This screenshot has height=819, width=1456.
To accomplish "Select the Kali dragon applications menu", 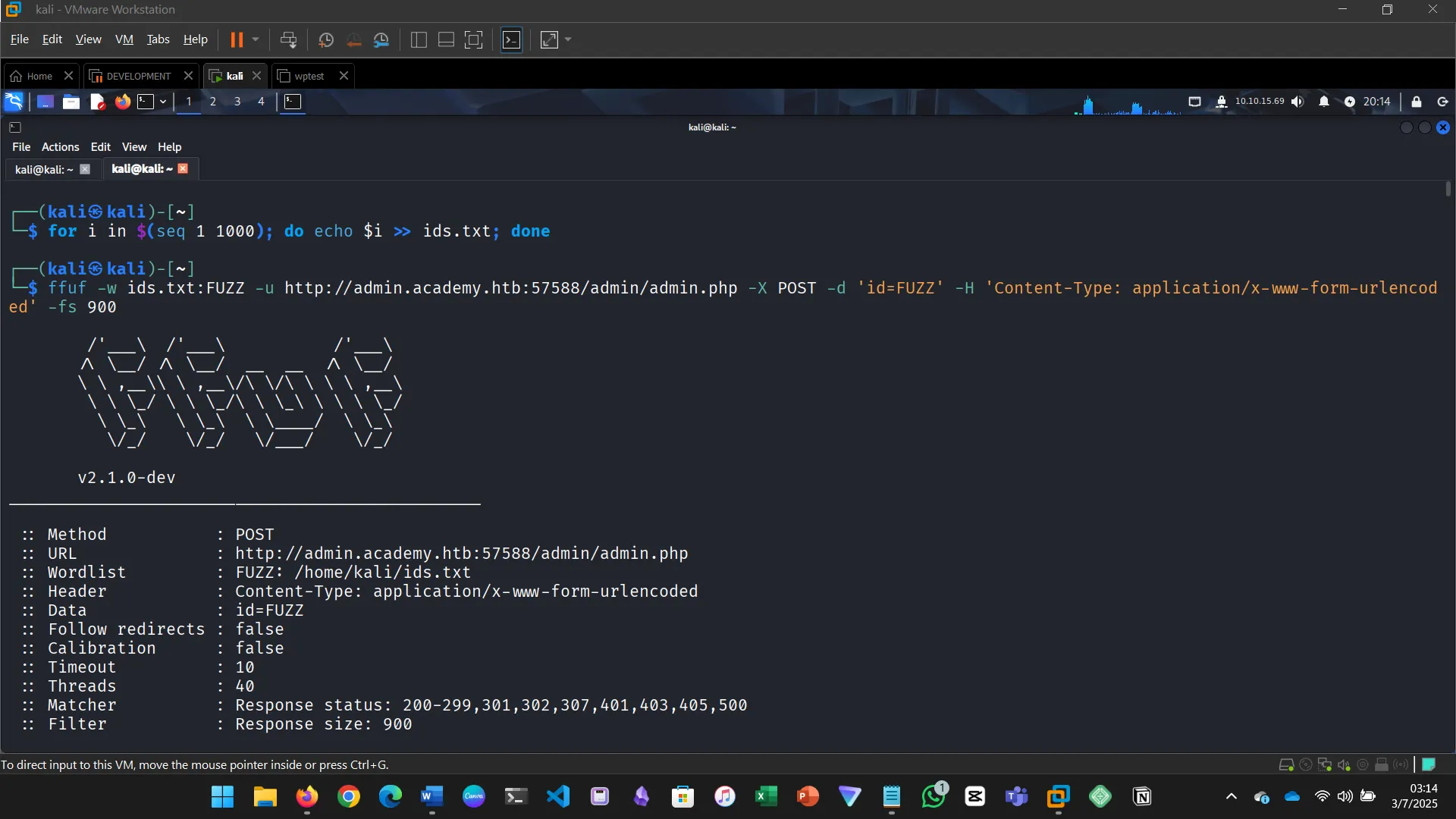I will (13, 102).
